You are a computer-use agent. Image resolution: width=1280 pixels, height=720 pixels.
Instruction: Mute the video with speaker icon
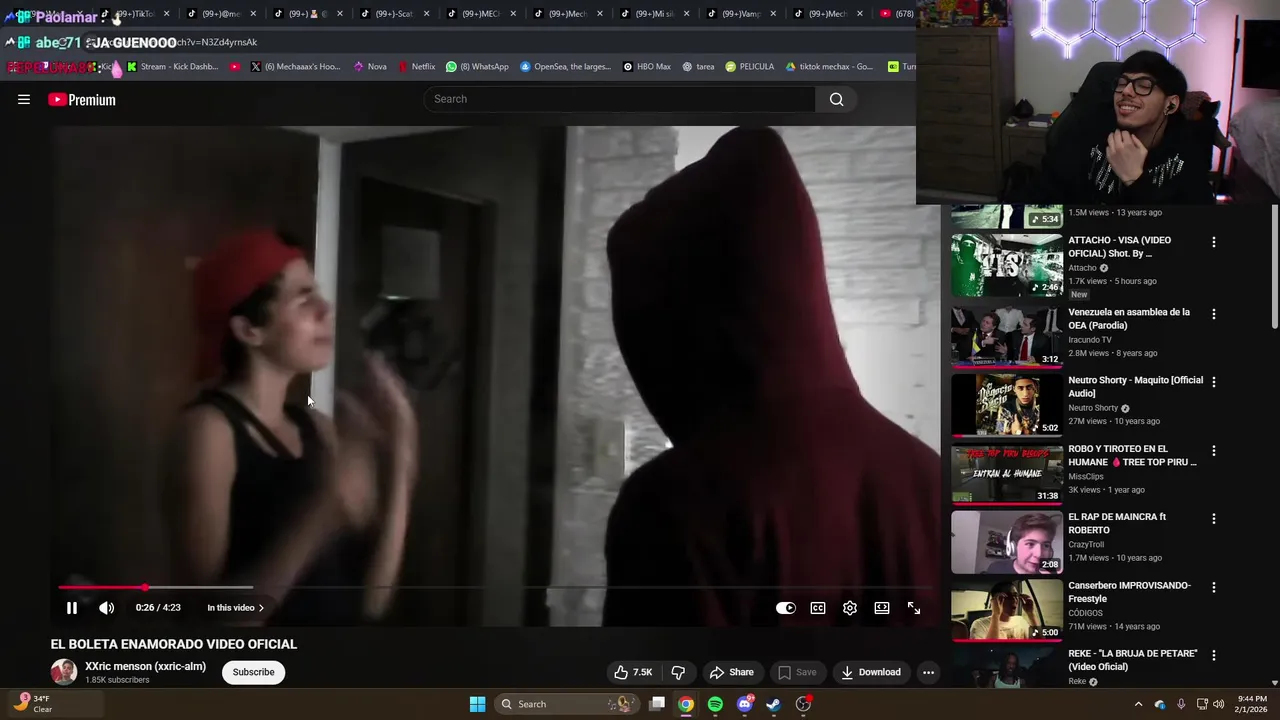107,608
